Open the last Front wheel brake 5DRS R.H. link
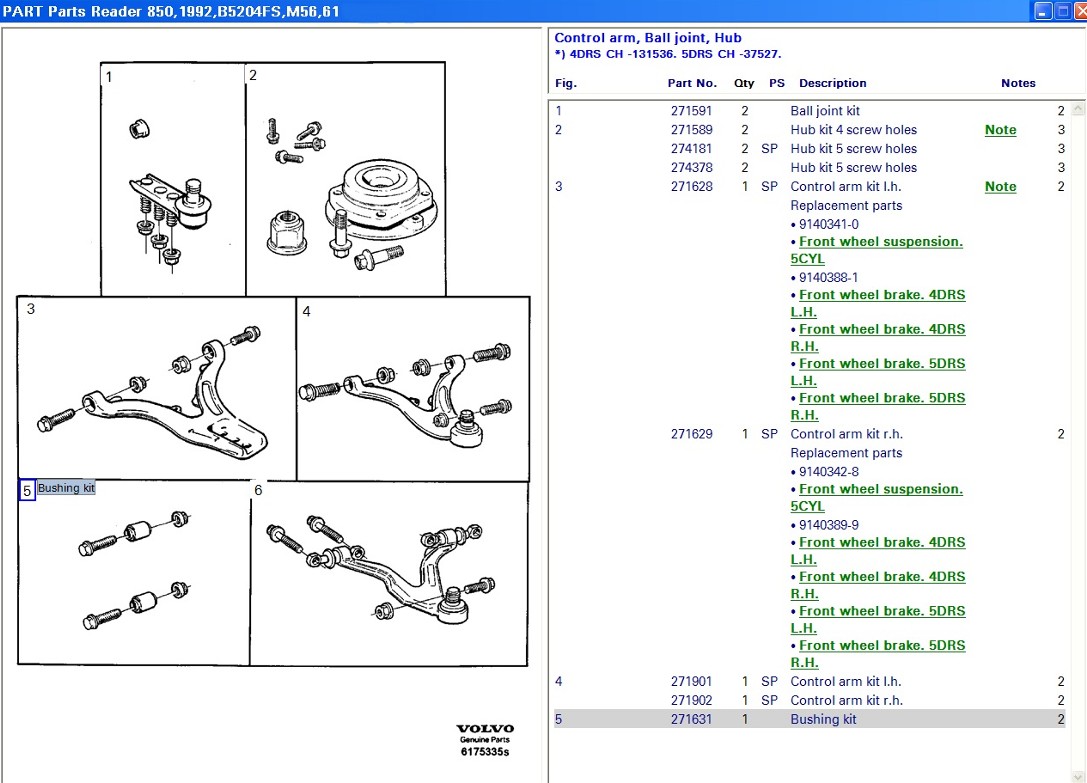Viewport: 1087px width, 783px height. coord(882,646)
